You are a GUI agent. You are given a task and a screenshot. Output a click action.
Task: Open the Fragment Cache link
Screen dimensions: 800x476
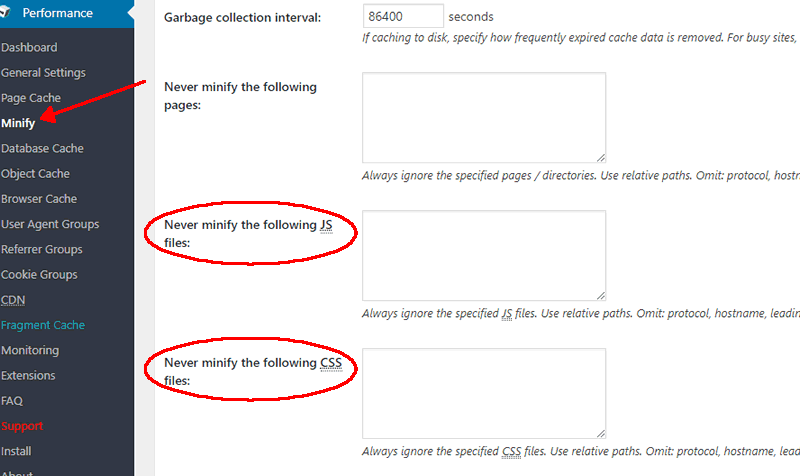coord(43,325)
